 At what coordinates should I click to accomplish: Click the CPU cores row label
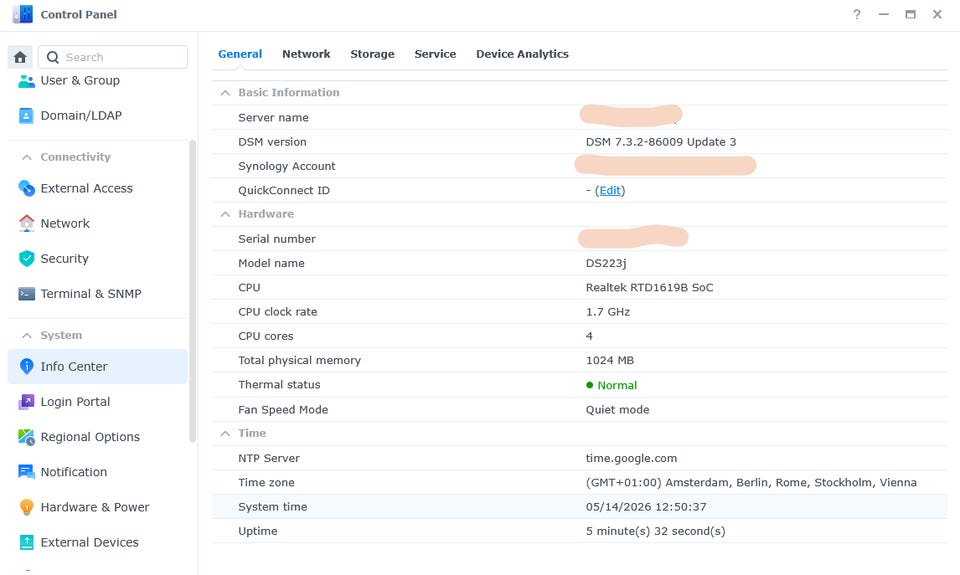pos(265,336)
